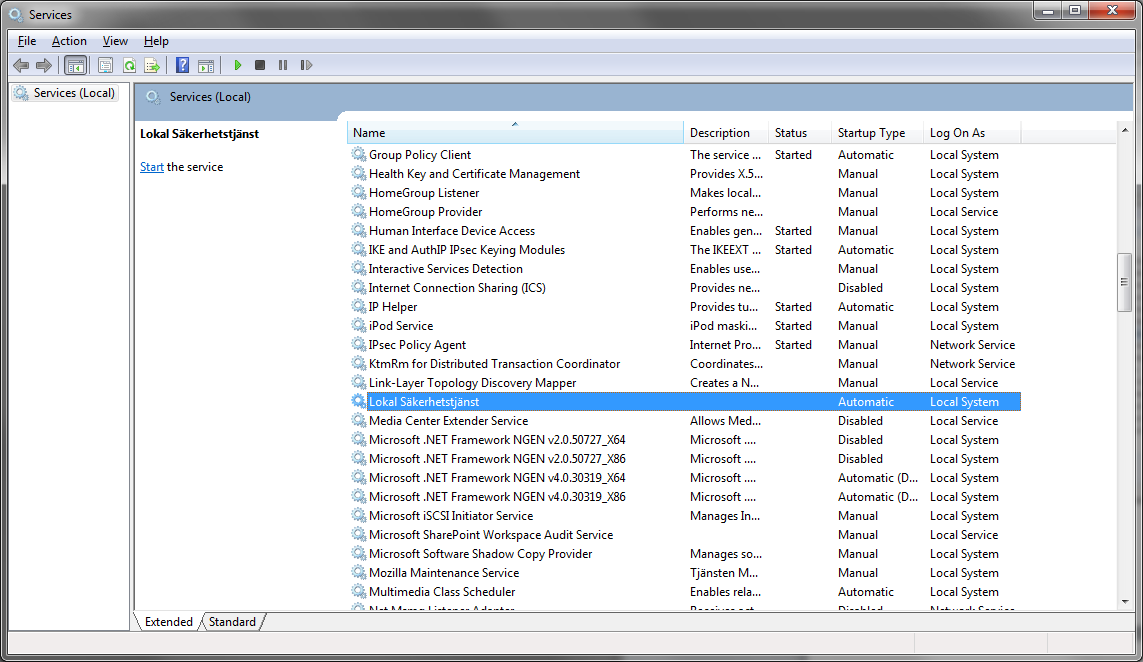Click the vertical scrollbar thumb
Viewport: 1143px width, 662px height.
pos(1124,282)
